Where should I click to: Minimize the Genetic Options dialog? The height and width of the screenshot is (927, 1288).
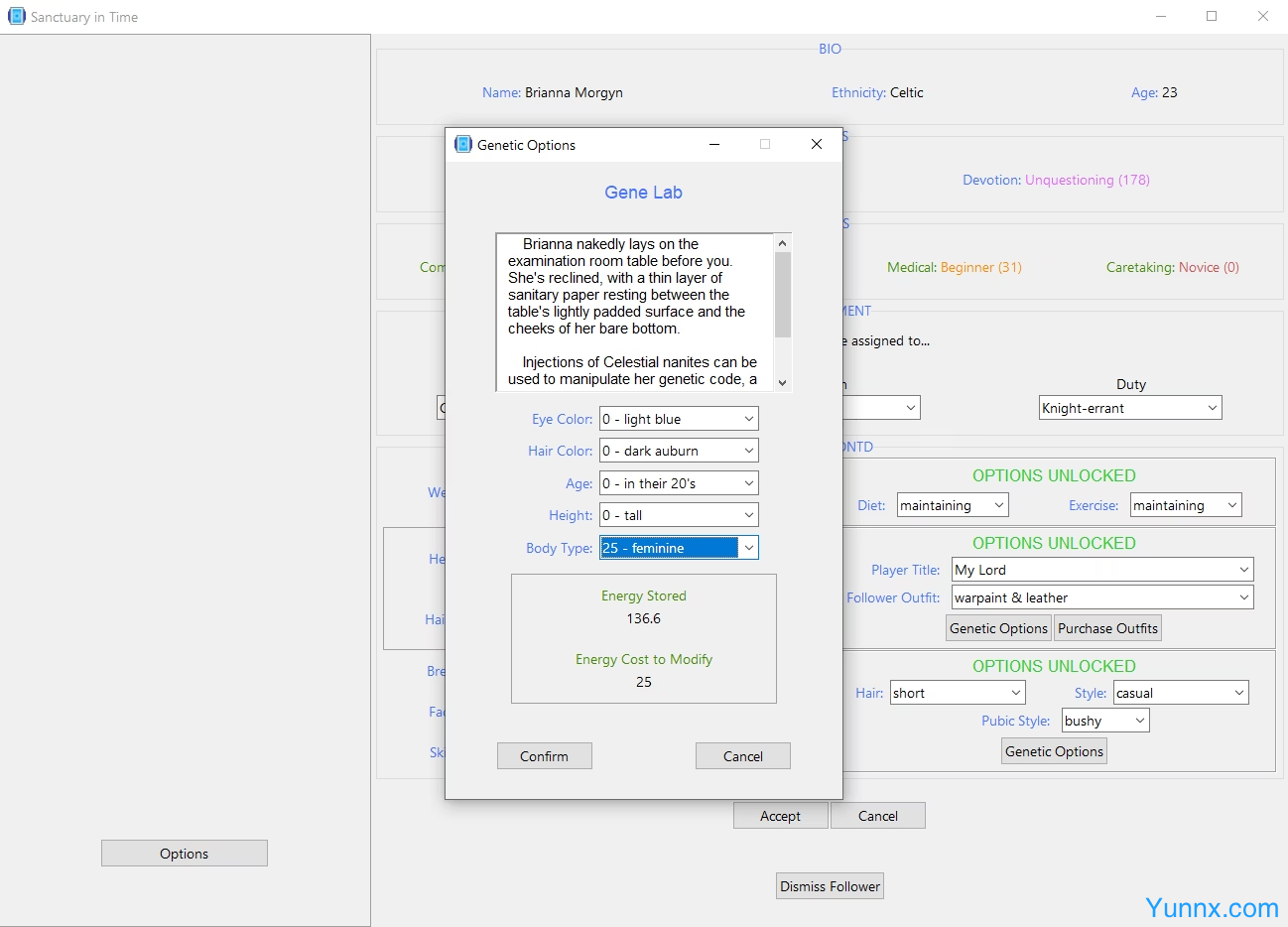713,144
